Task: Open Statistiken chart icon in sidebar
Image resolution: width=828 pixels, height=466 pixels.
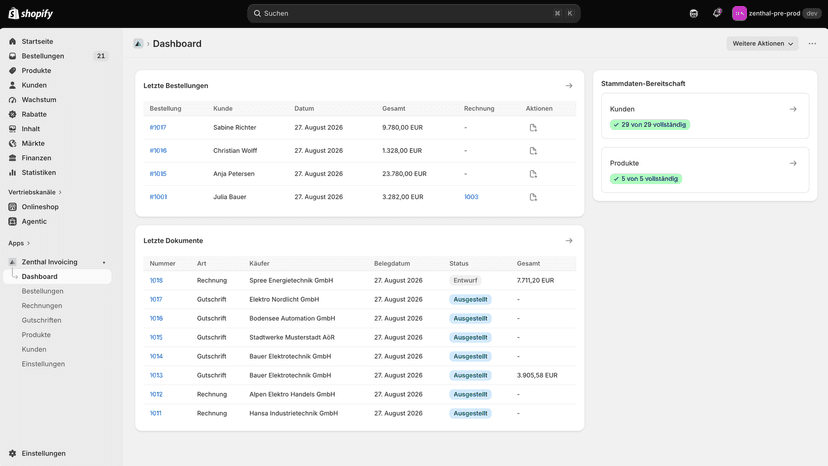Action: tap(13, 172)
